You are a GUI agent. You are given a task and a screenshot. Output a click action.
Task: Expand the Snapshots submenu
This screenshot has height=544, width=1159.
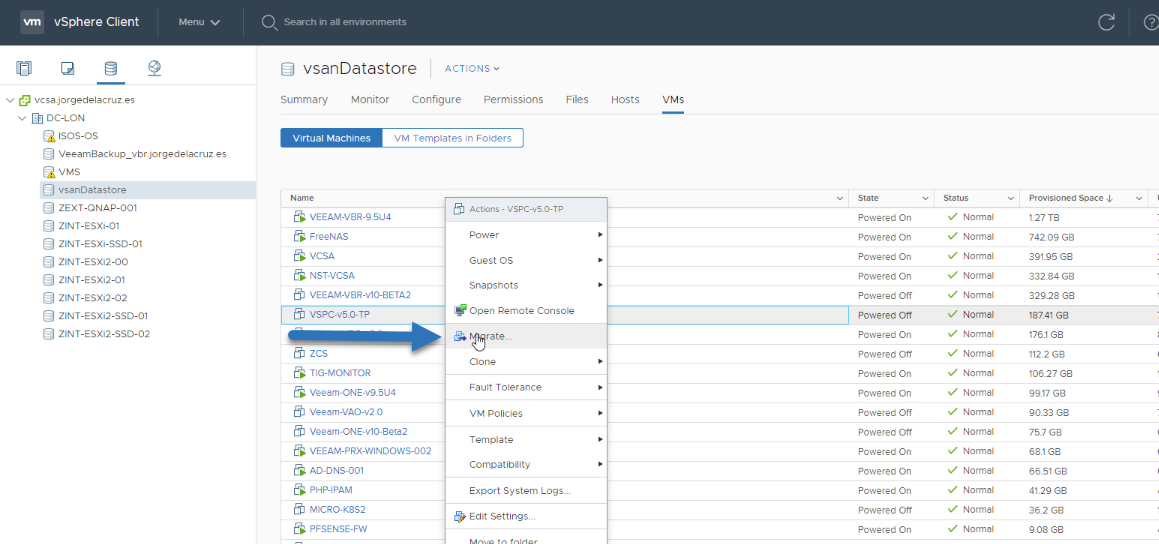pos(526,285)
